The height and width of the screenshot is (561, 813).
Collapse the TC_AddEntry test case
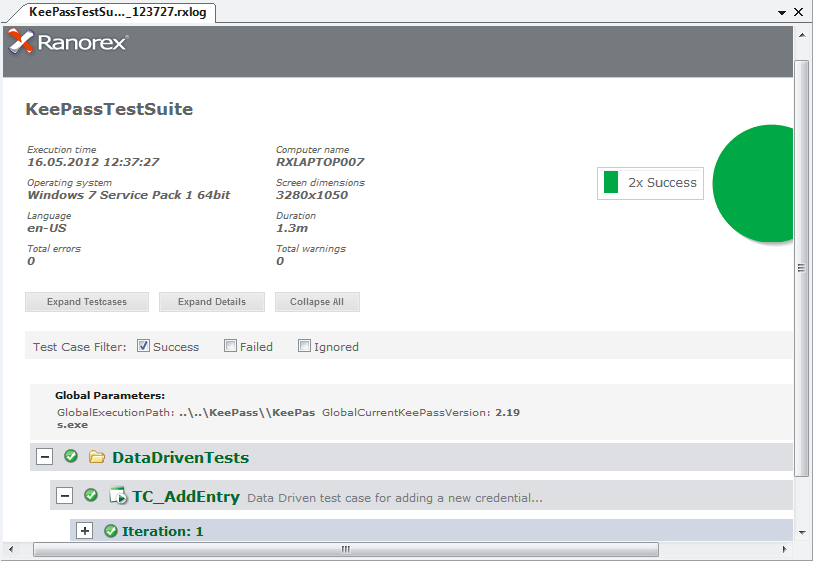click(x=64, y=496)
